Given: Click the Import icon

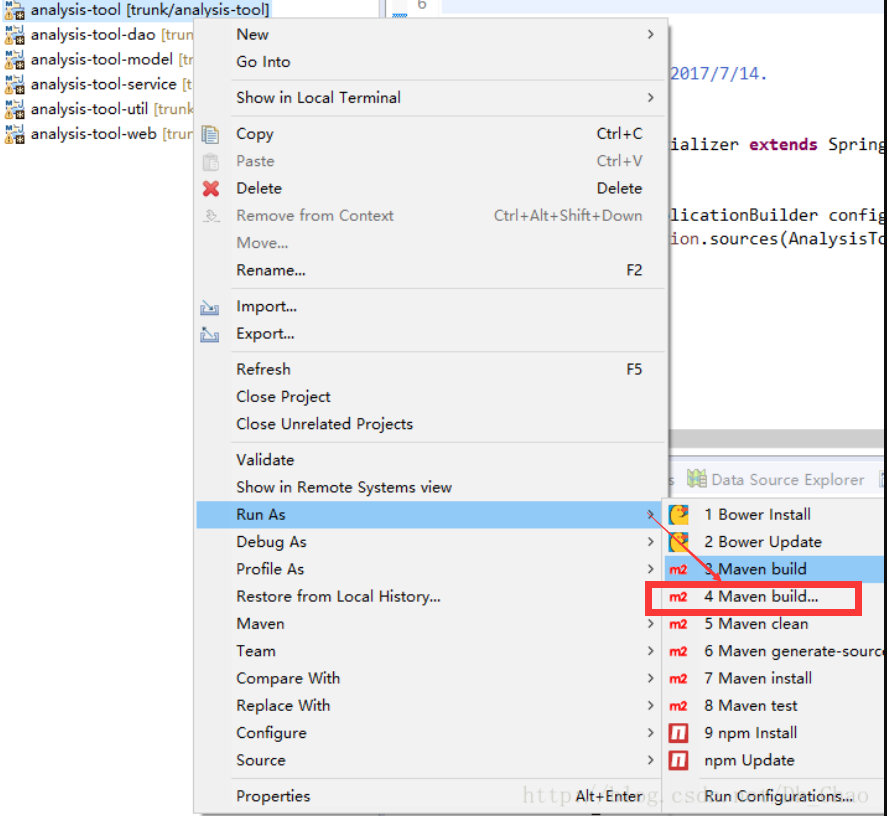Looking at the screenshot, I should pos(209,307).
